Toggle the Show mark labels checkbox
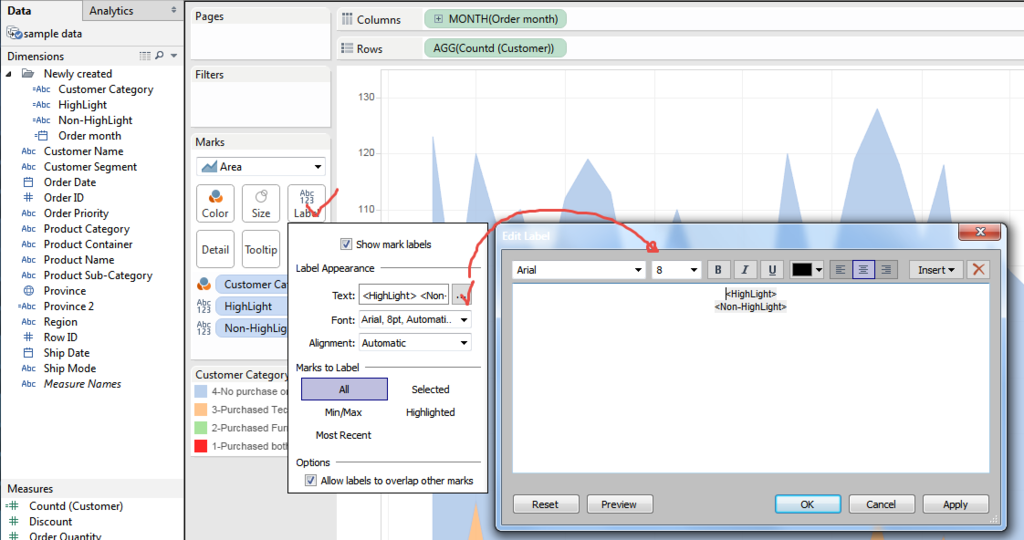 coord(346,244)
